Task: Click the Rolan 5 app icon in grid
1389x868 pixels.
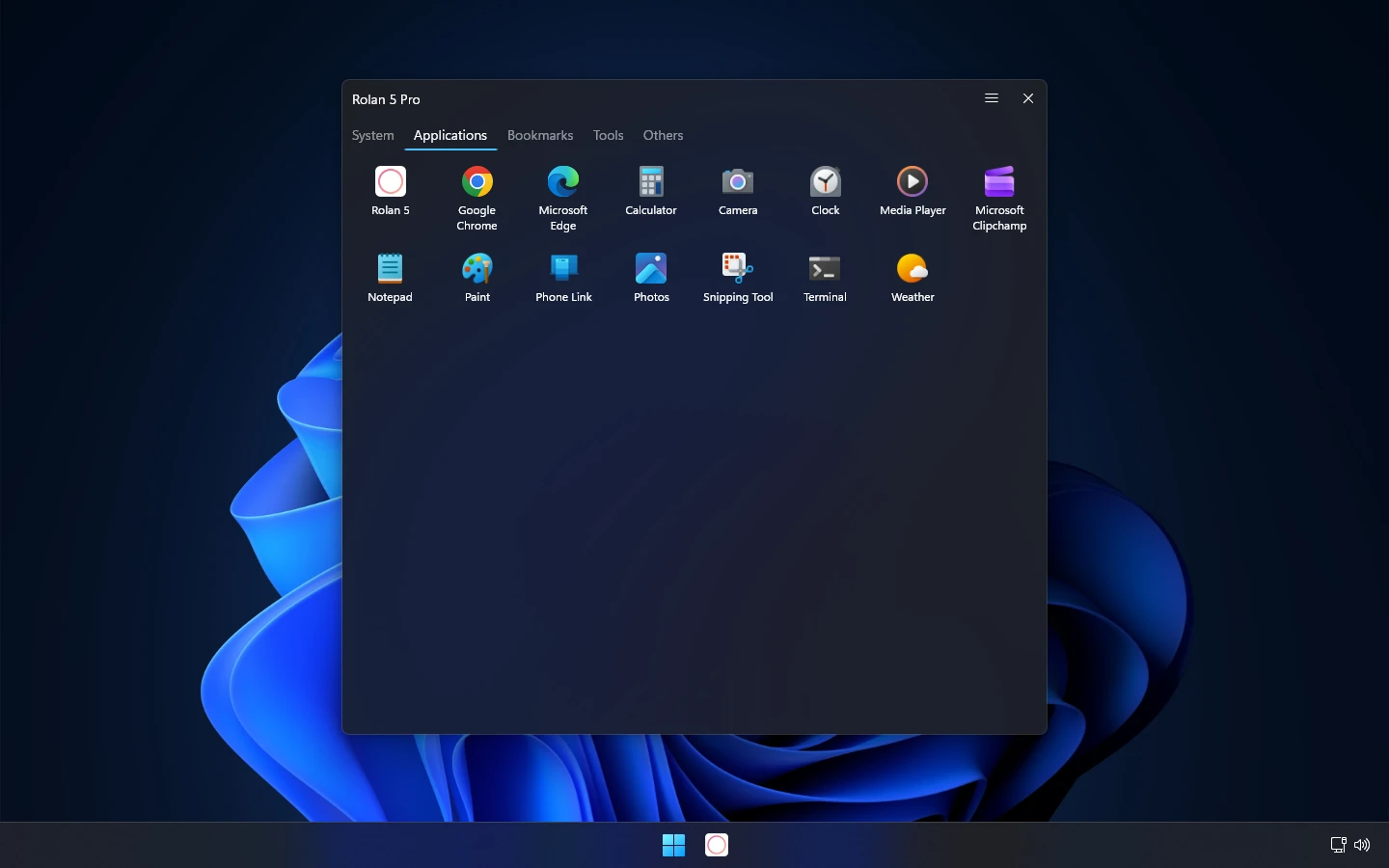Action: [x=390, y=191]
